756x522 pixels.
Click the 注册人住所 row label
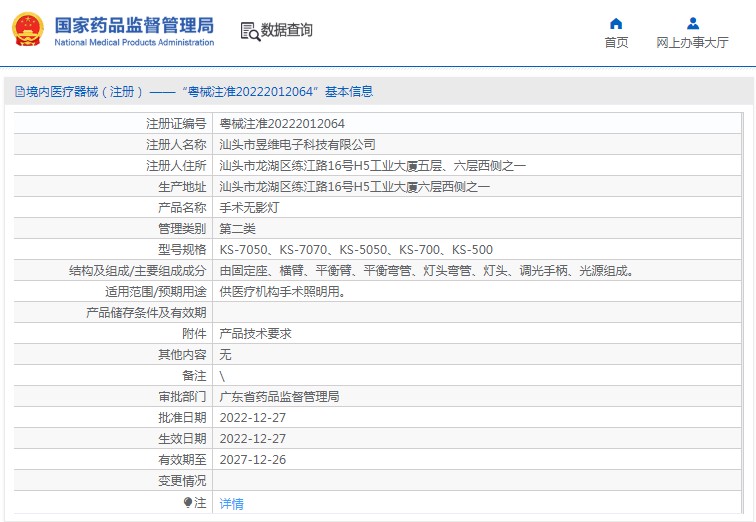pos(176,166)
